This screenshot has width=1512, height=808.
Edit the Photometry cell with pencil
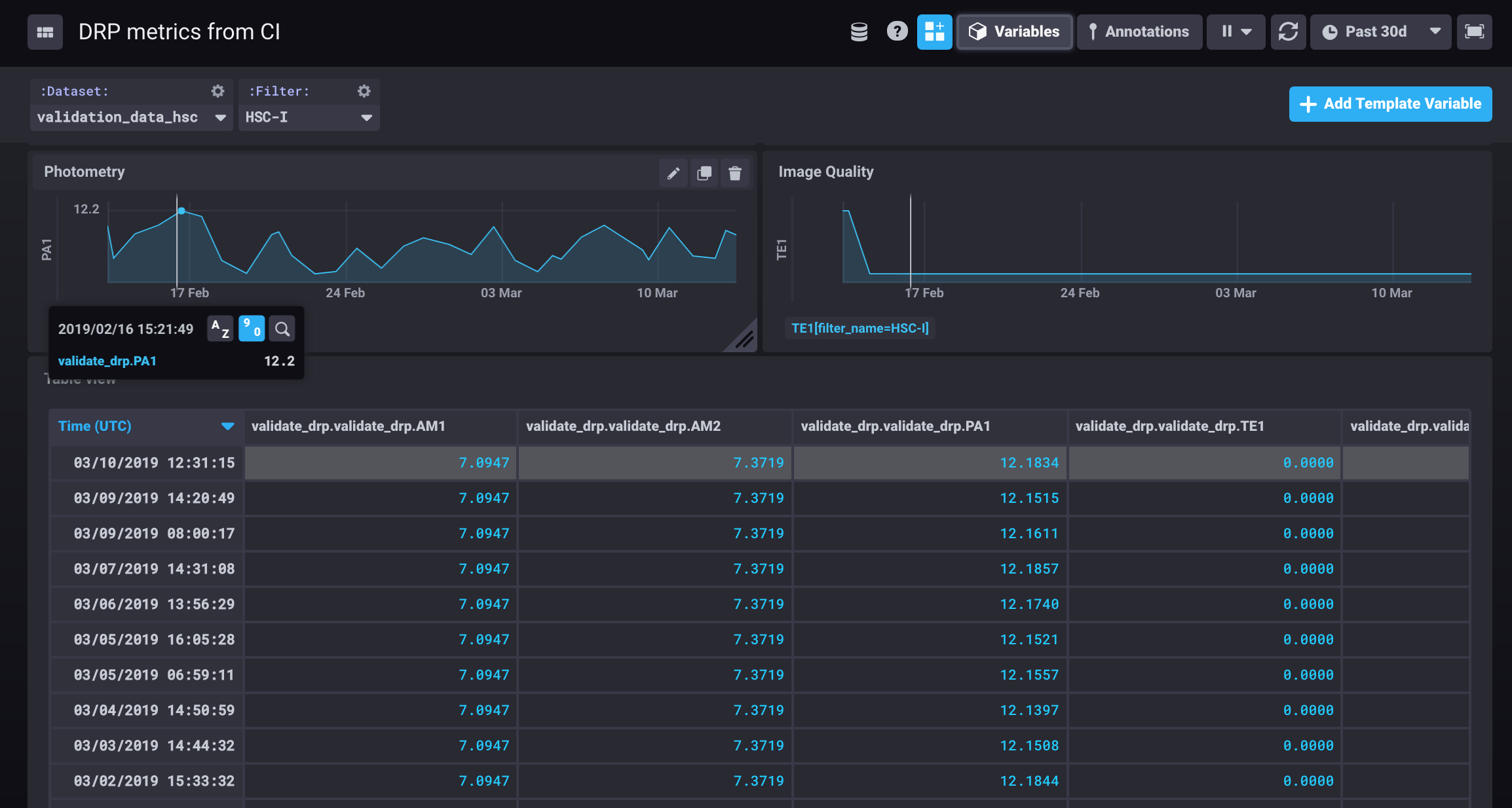pyautogui.click(x=673, y=173)
